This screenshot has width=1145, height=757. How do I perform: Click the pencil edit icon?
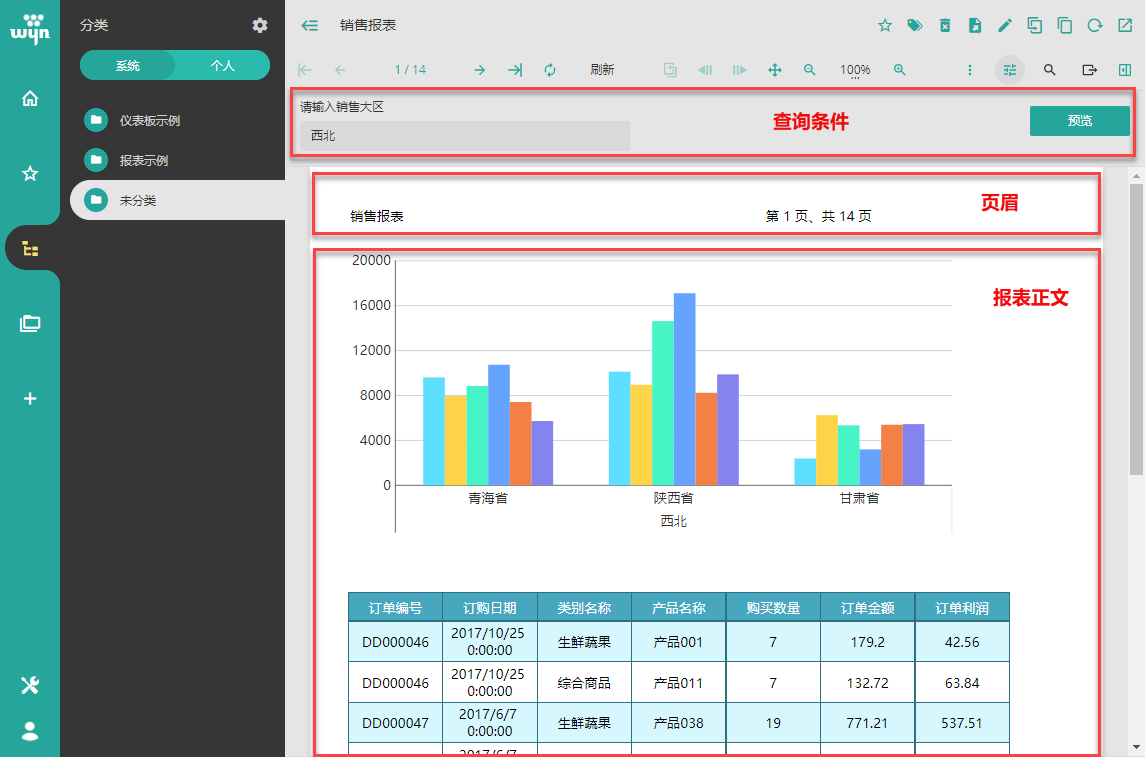(x=1005, y=26)
